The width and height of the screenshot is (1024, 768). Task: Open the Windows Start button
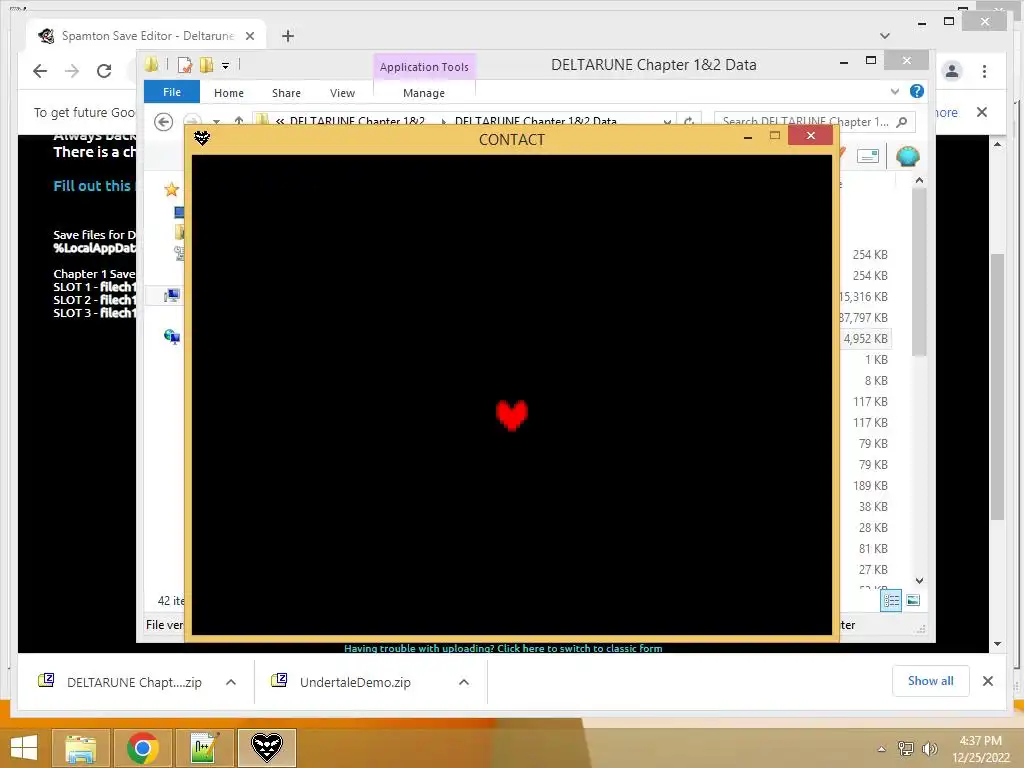coord(24,747)
